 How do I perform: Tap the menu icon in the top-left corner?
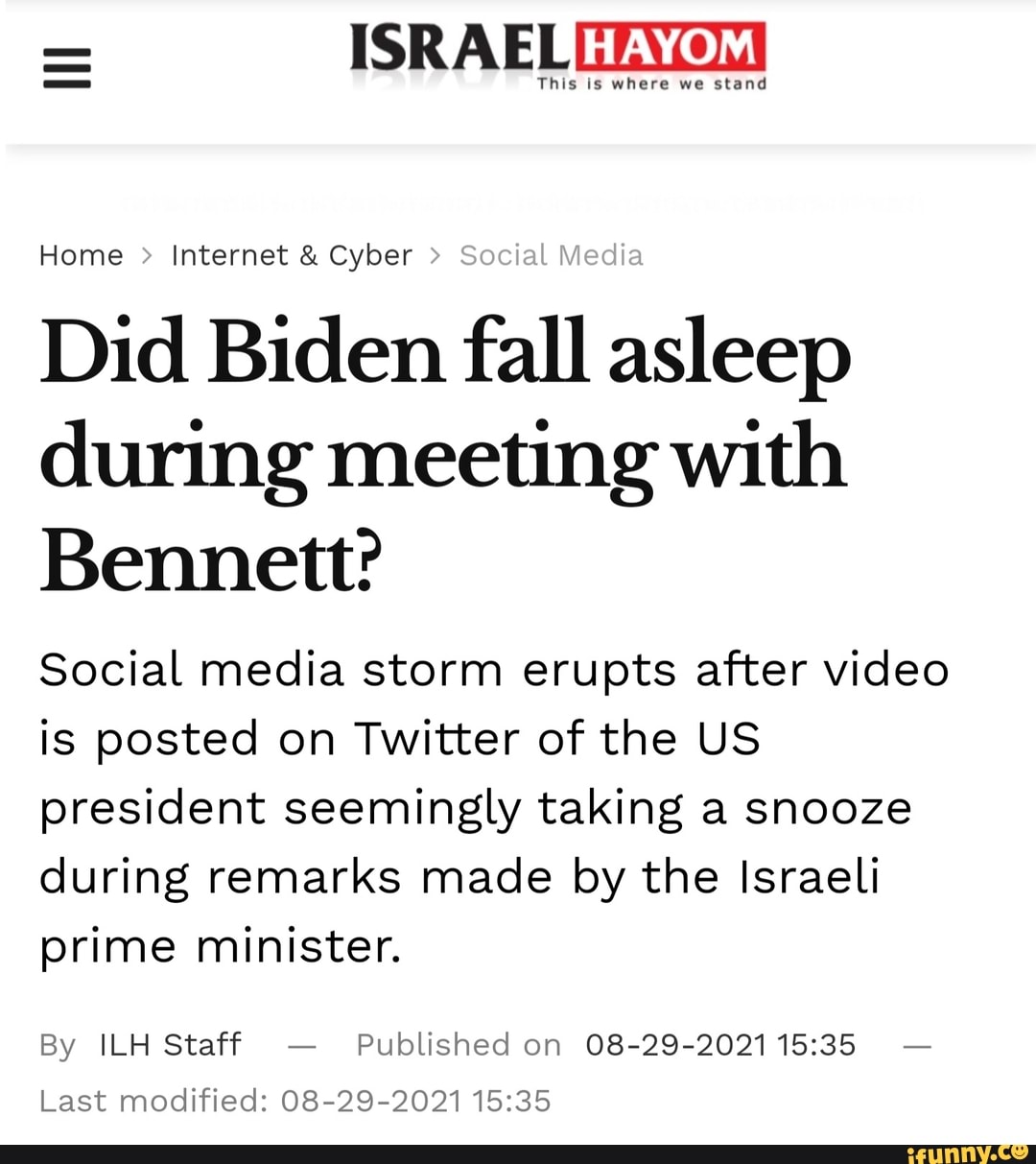click(65, 67)
